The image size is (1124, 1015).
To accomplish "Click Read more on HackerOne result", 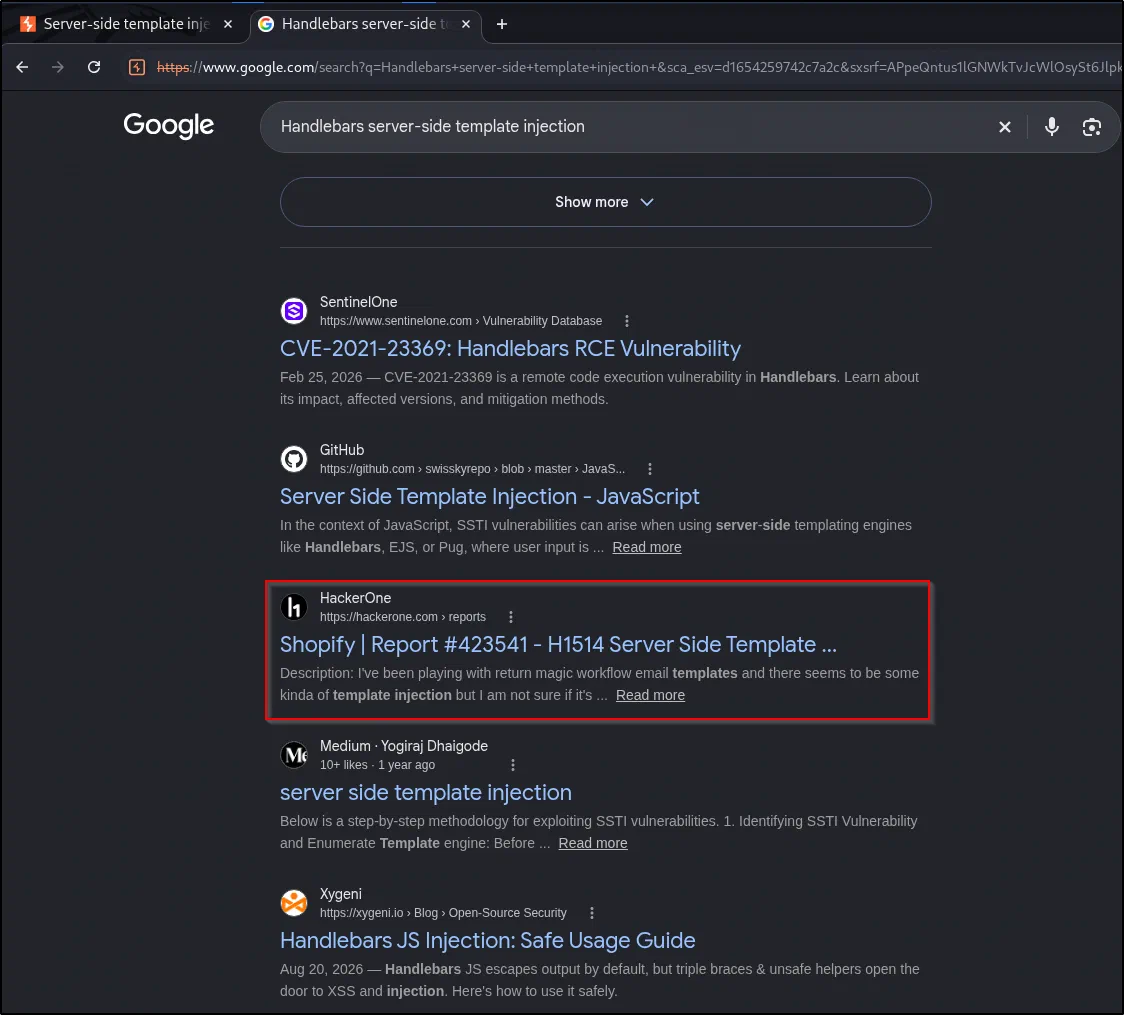I will pos(650,695).
